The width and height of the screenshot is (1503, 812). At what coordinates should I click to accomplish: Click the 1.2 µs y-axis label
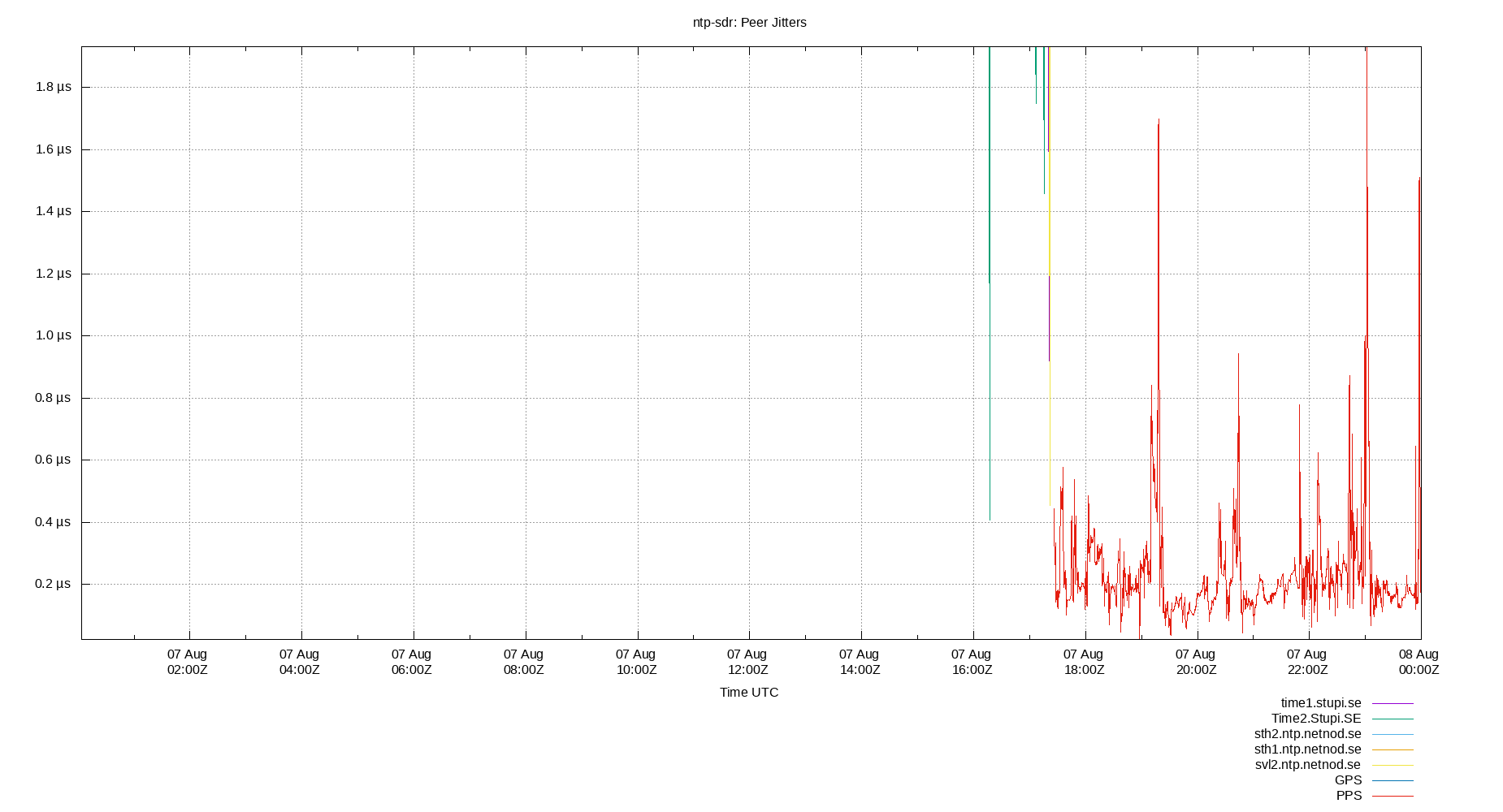54,274
